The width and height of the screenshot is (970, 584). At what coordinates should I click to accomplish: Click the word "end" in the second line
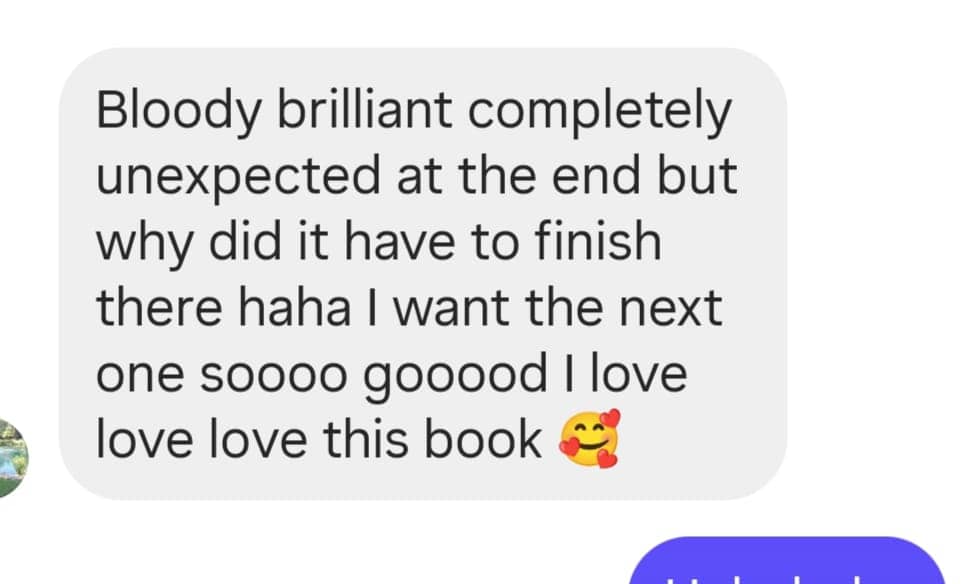(596, 176)
